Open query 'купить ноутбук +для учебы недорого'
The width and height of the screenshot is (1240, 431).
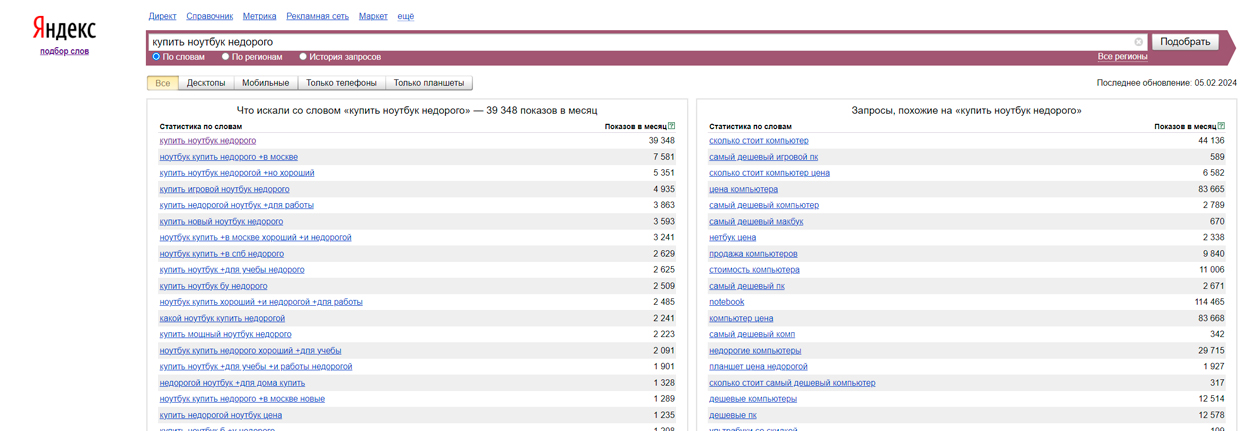232,270
